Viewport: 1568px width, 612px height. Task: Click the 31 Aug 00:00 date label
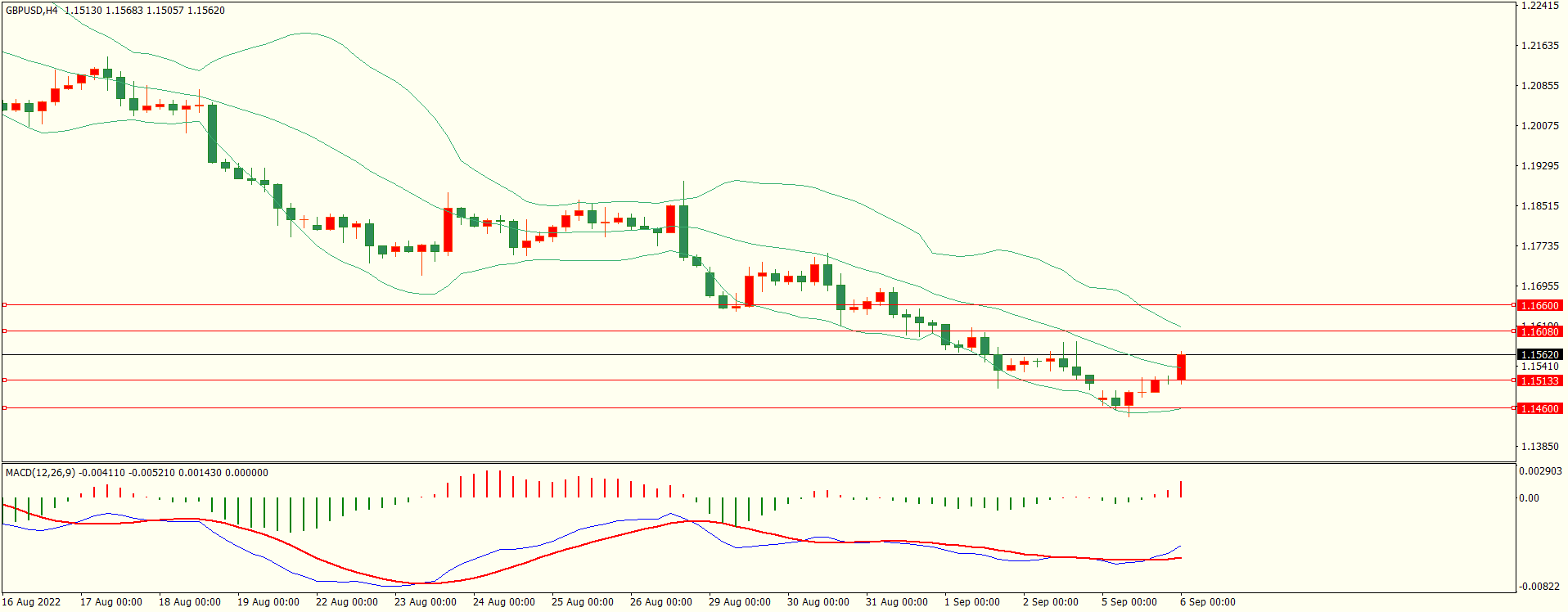(897, 602)
